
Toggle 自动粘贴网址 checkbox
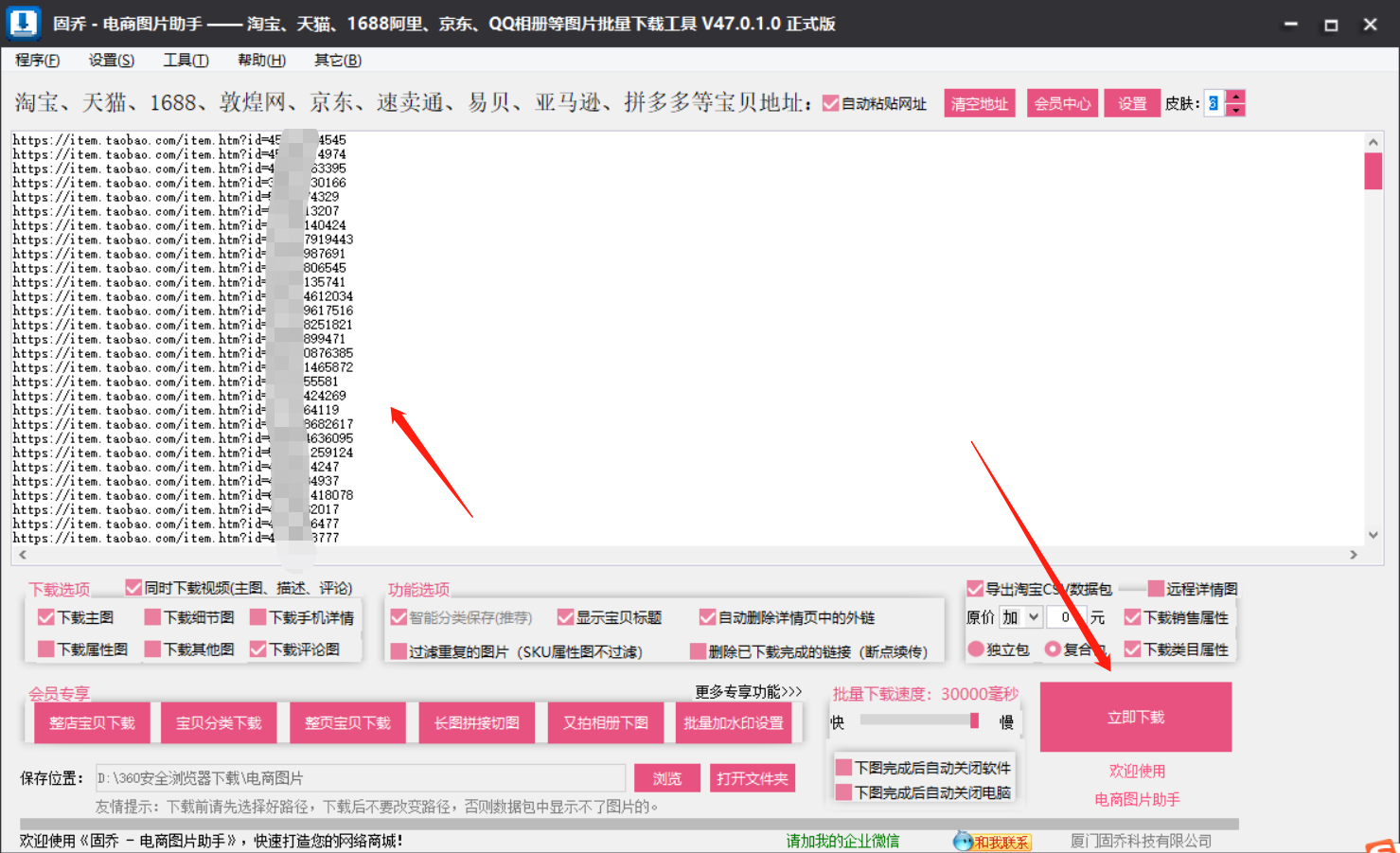click(830, 103)
